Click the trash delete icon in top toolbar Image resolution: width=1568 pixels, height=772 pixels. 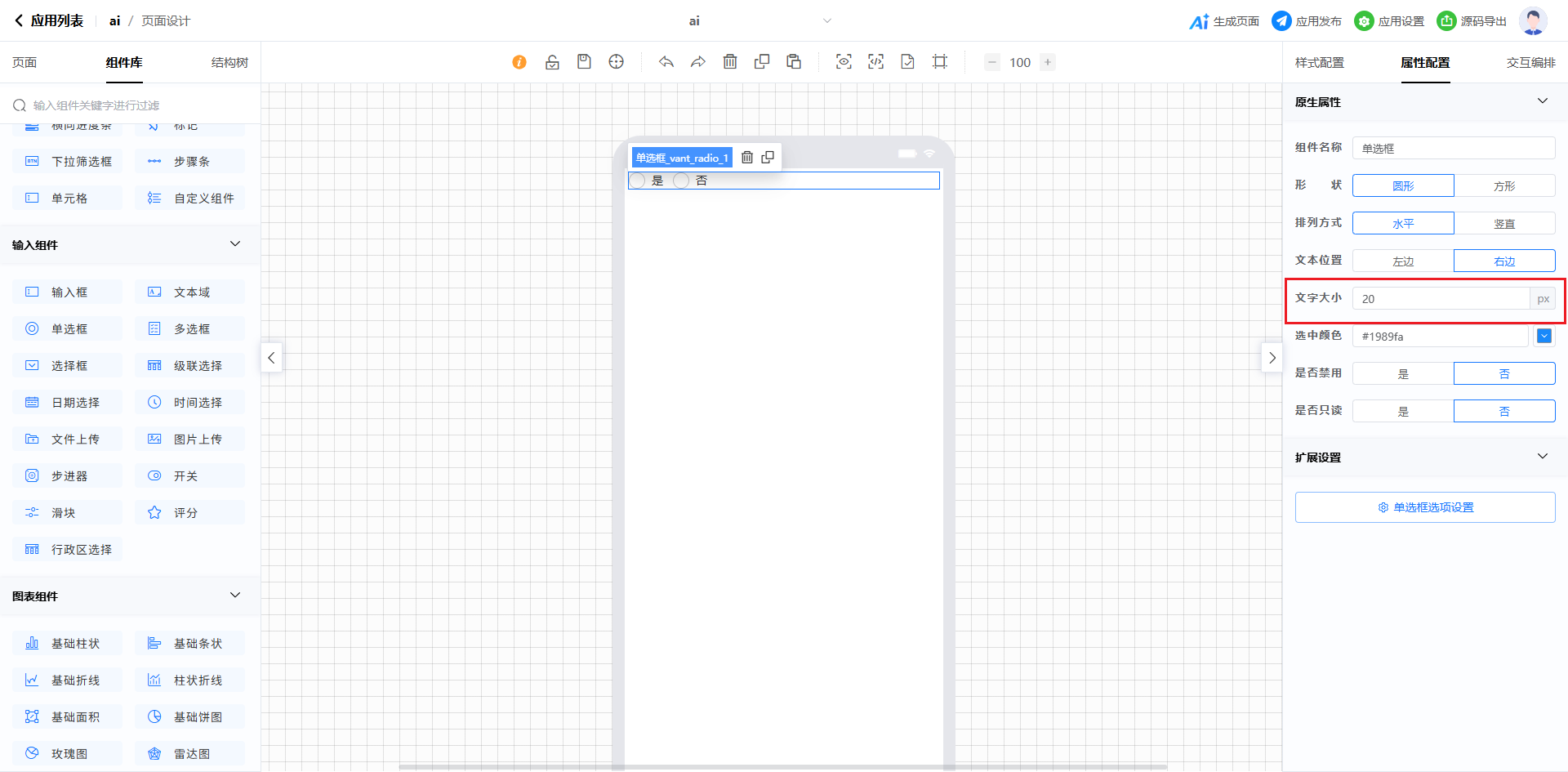tap(730, 62)
